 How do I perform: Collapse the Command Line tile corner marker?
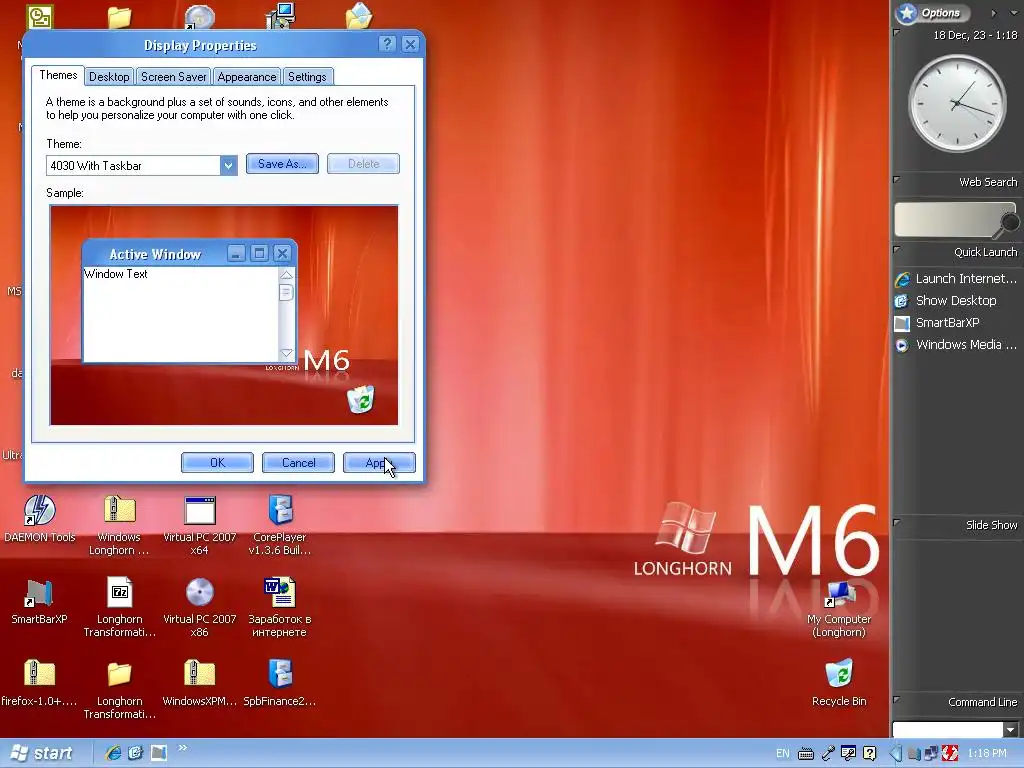tap(897, 699)
